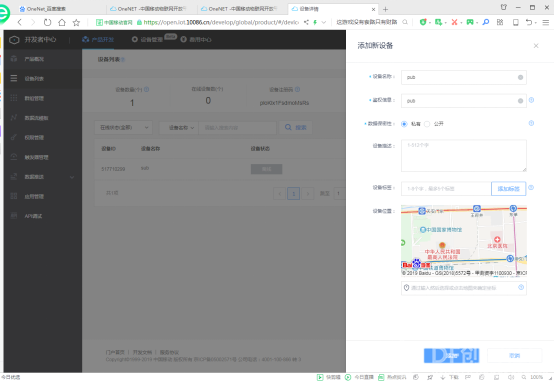This screenshot has height=383, width=554.
Task: Click the 搜索 button in device list
Action: pos(296,128)
